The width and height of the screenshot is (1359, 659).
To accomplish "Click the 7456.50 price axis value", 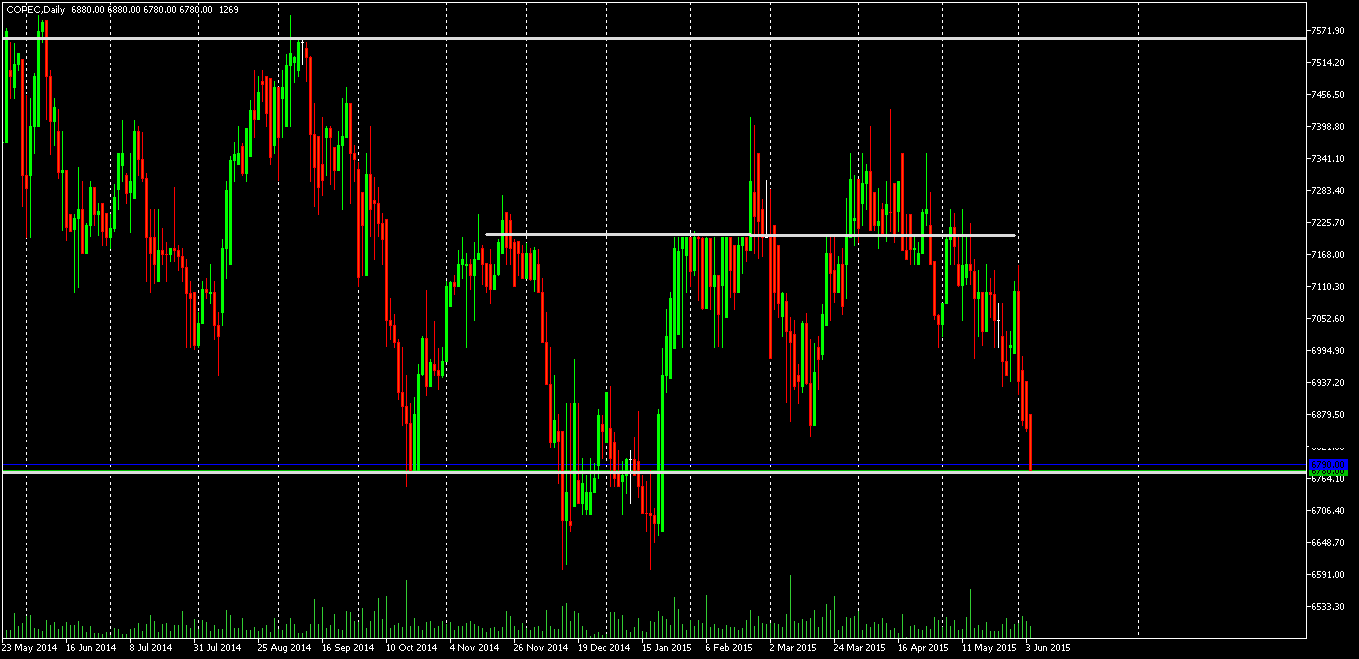I will [1330, 95].
